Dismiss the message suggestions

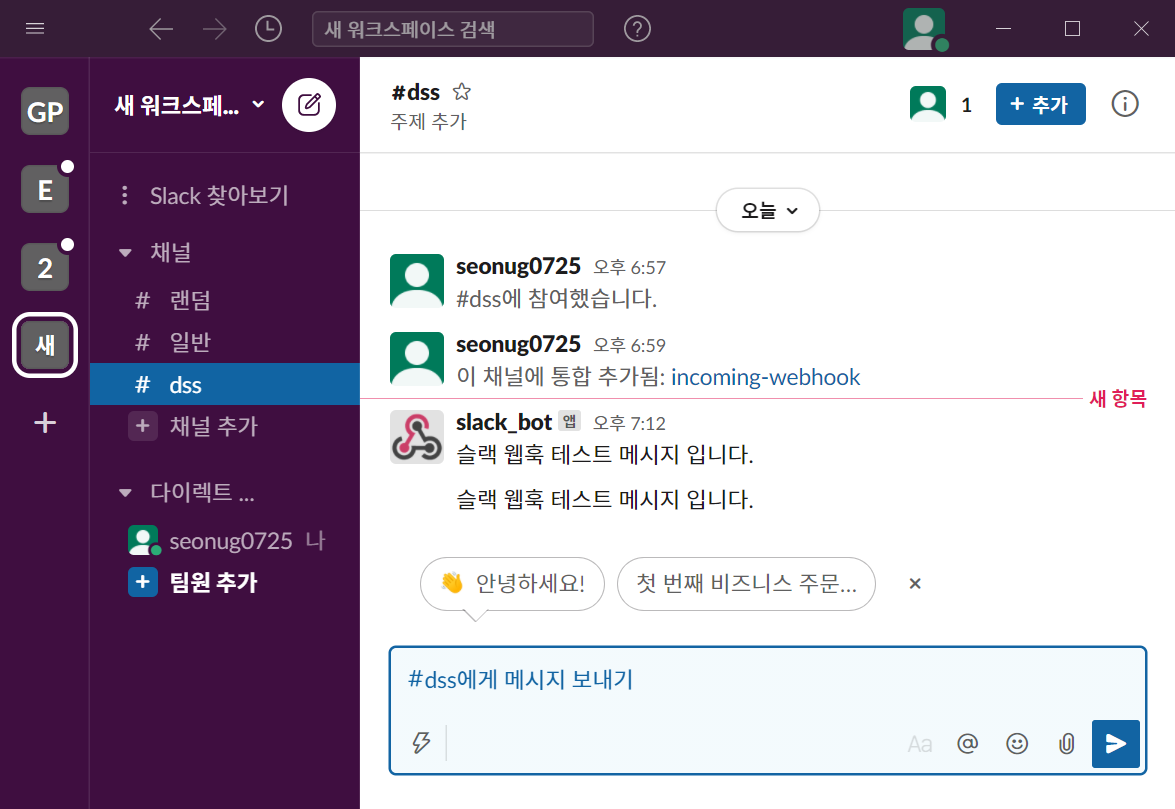pyautogui.click(x=914, y=584)
